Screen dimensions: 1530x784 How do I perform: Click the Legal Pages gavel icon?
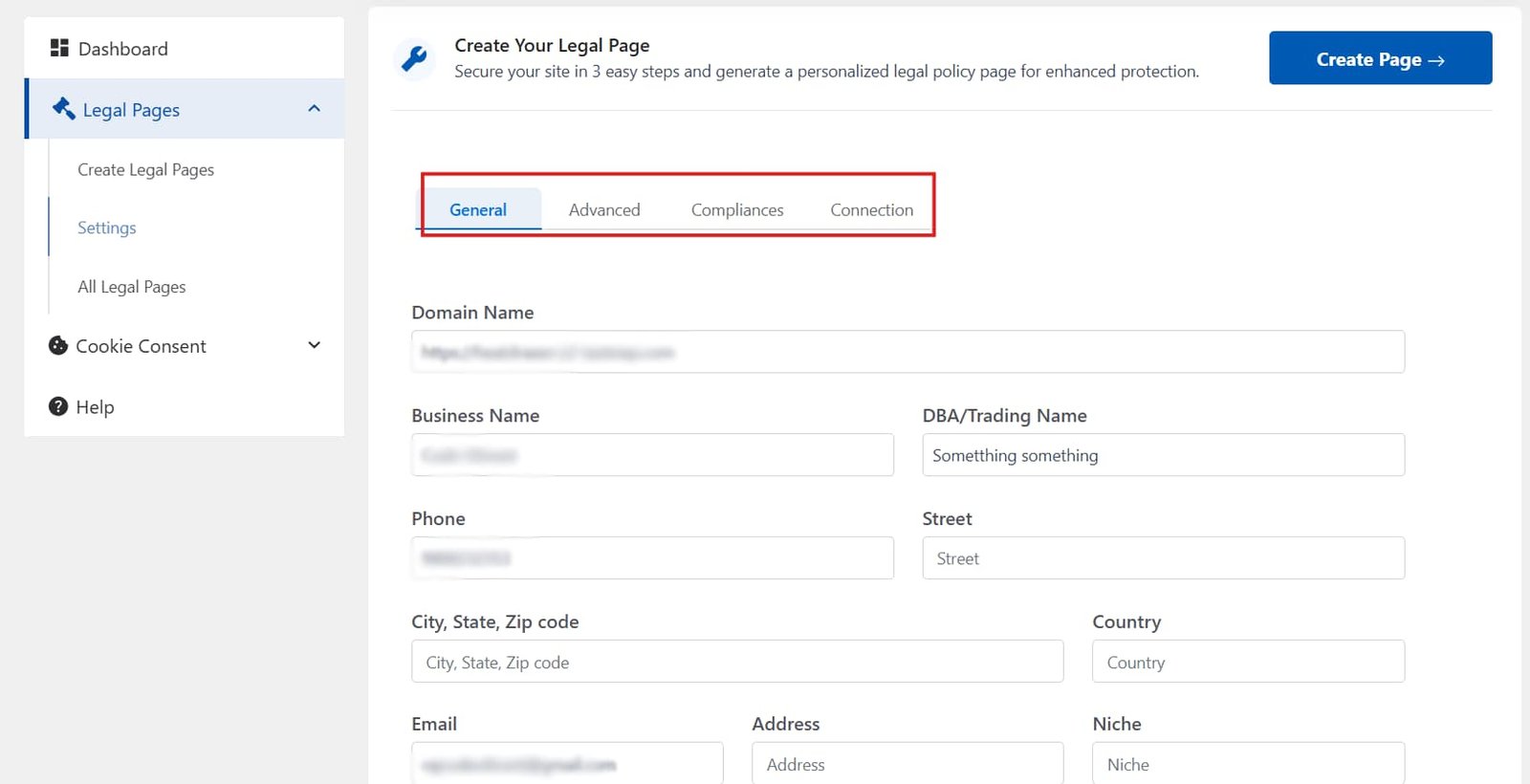(x=64, y=109)
